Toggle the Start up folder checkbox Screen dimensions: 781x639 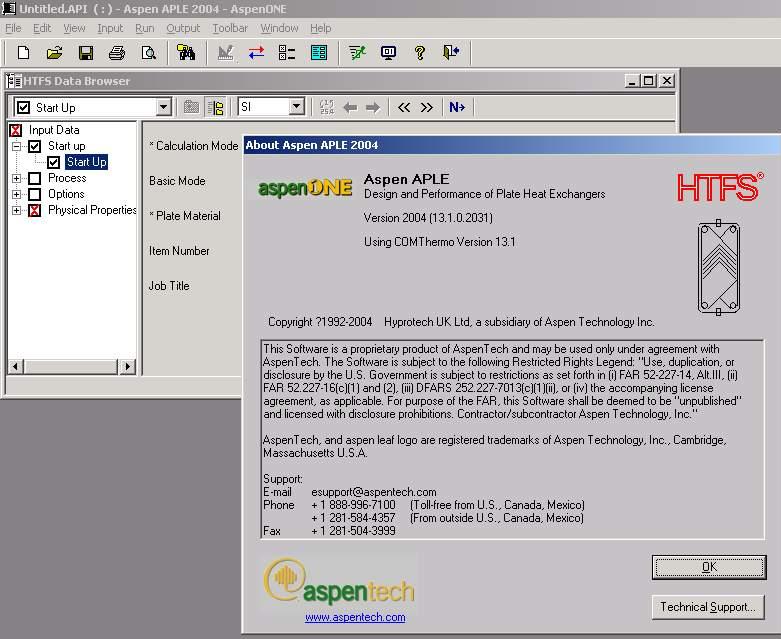pos(34,146)
